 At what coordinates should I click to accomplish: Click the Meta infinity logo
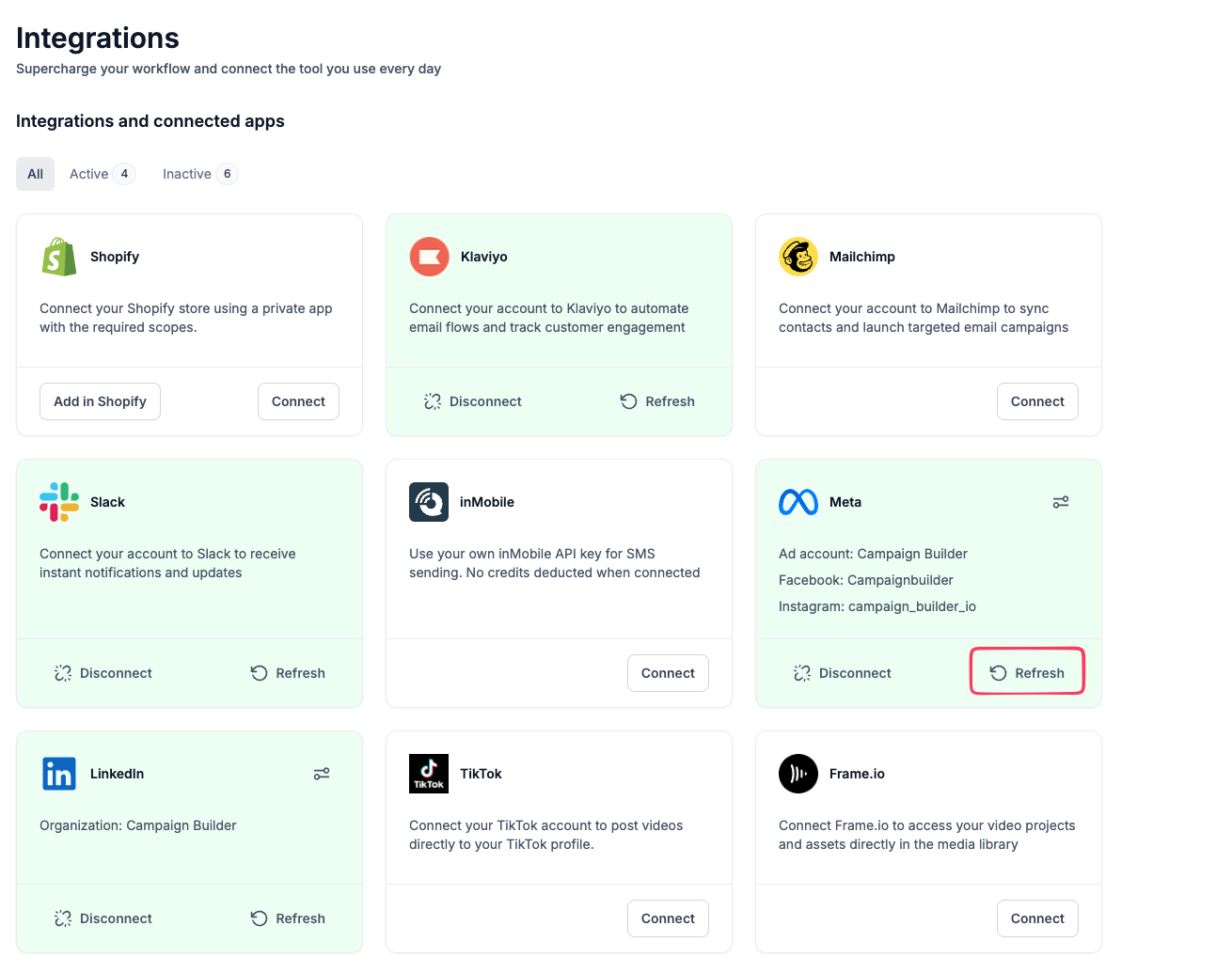(798, 502)
